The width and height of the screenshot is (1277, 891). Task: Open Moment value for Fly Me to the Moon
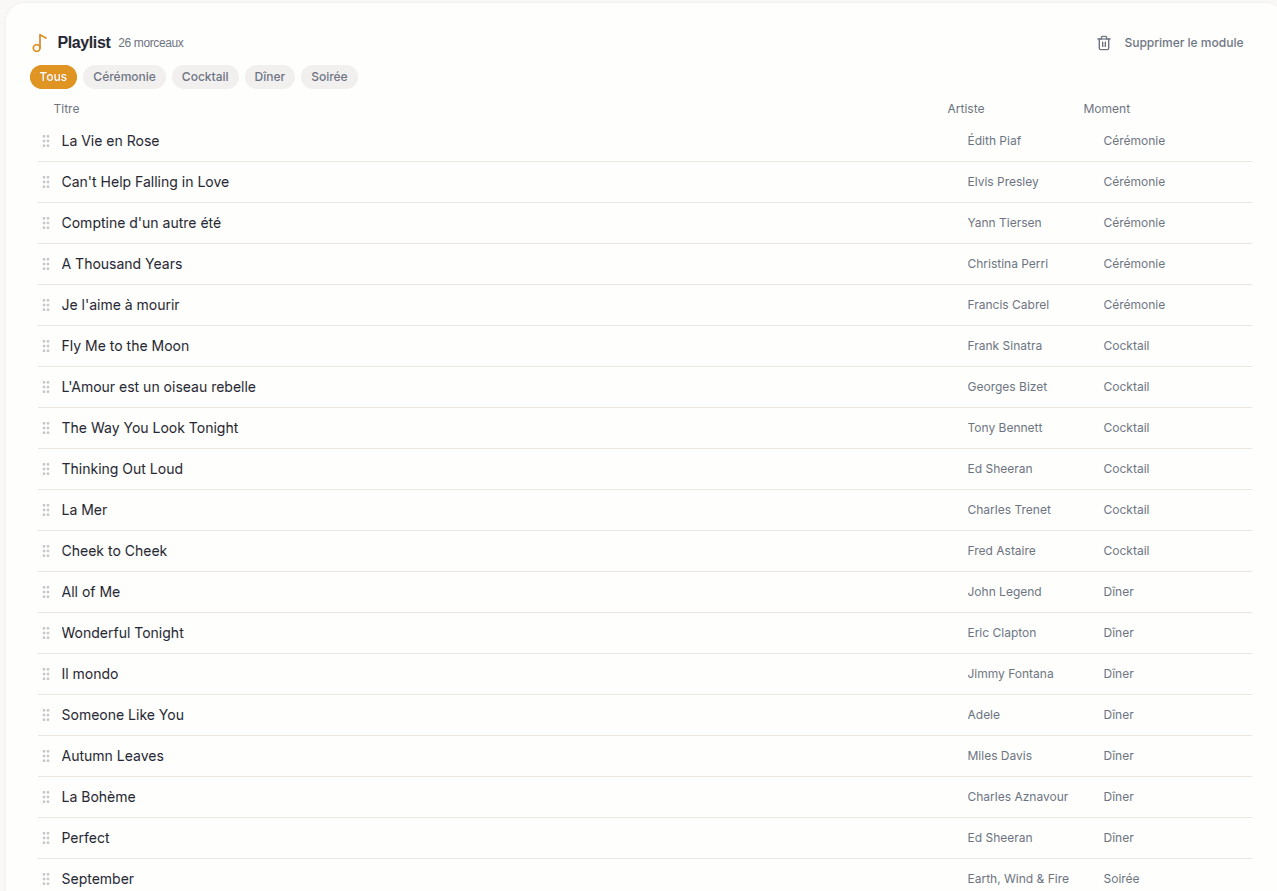(x=1126, y=346)
